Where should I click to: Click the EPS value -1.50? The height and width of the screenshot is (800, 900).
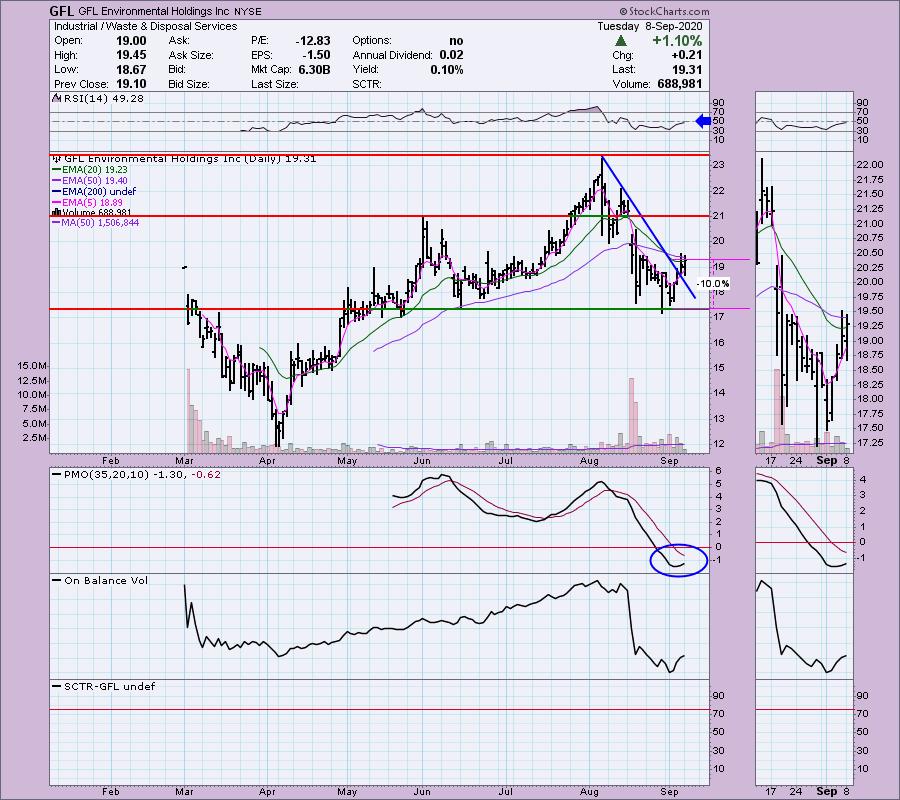pyautogui.click(x=316, y=55)
